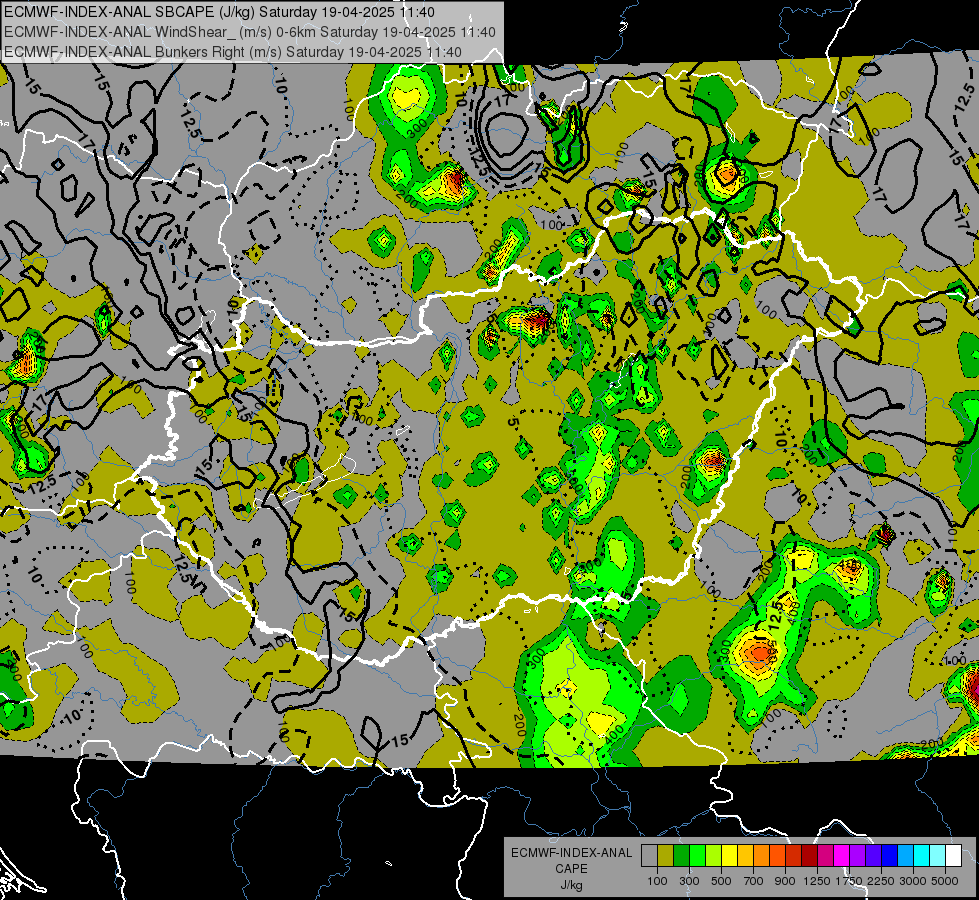Screen dimensions: 979x900
Task: Pick the red-orange swatch left of 900
Action: 777,855
